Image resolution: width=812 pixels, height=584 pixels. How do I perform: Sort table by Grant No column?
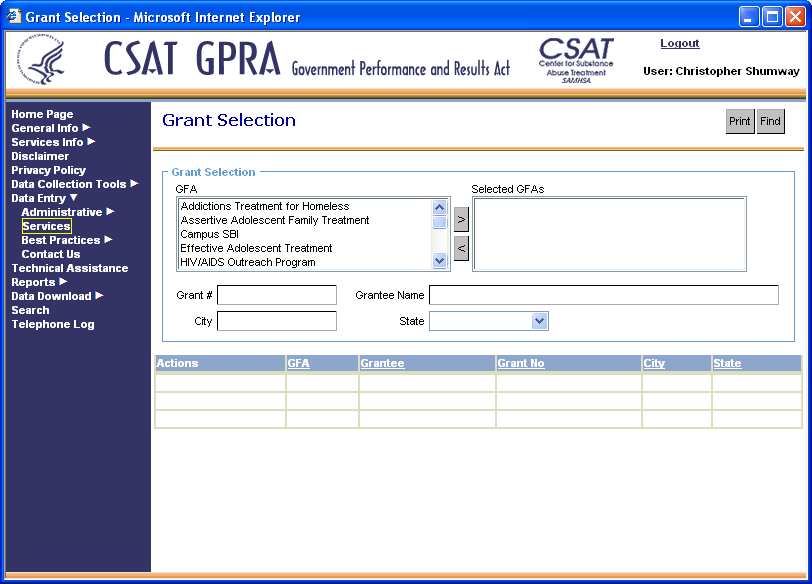(x=521, y=363)
